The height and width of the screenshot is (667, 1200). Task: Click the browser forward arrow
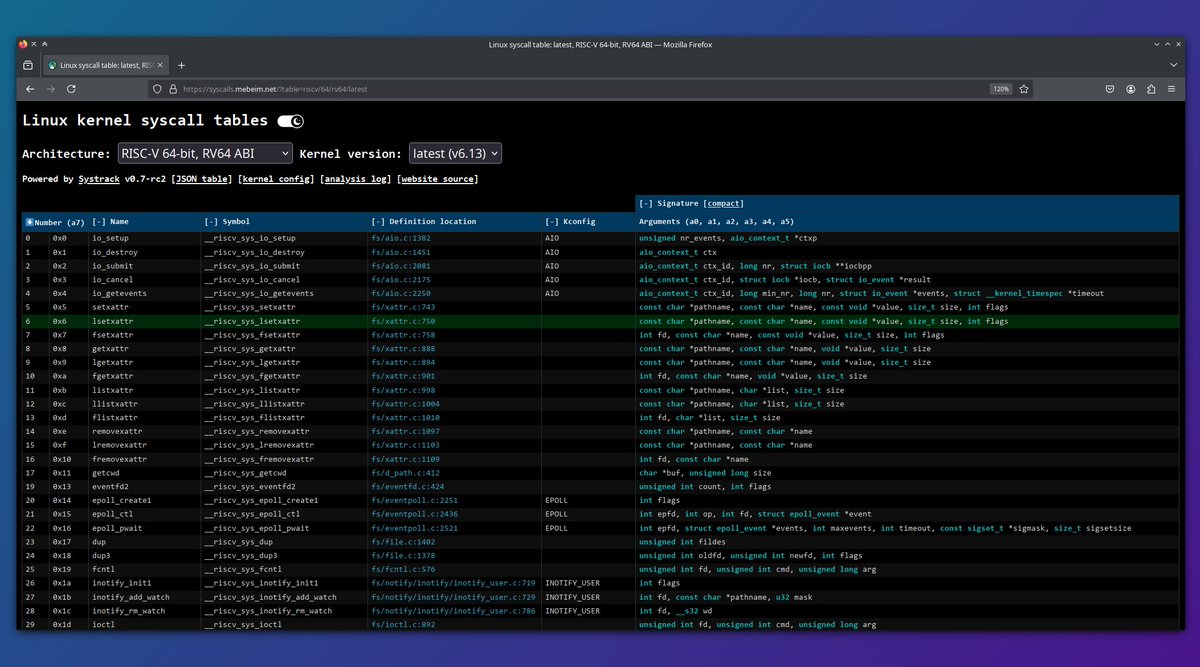(50, 89)
